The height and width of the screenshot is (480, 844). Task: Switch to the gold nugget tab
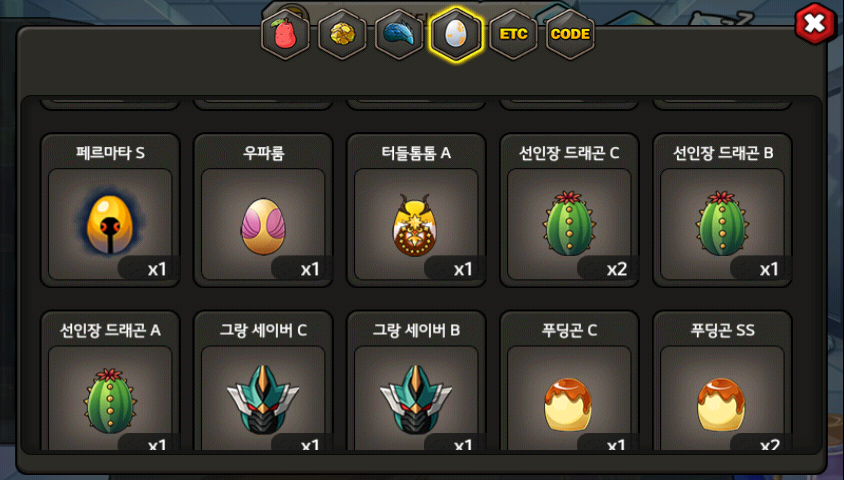342,34
